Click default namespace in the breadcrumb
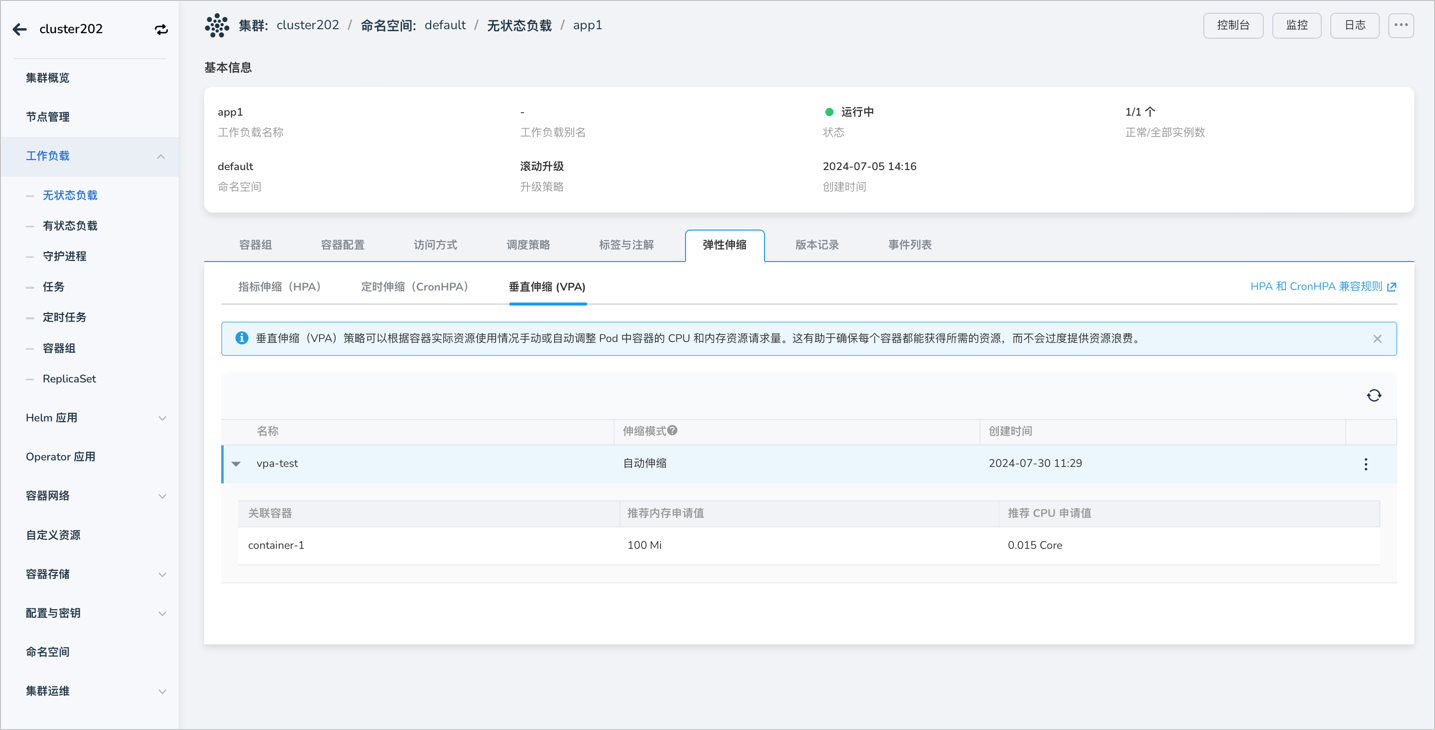This screenshot has height=730, width=1435. 445,26
